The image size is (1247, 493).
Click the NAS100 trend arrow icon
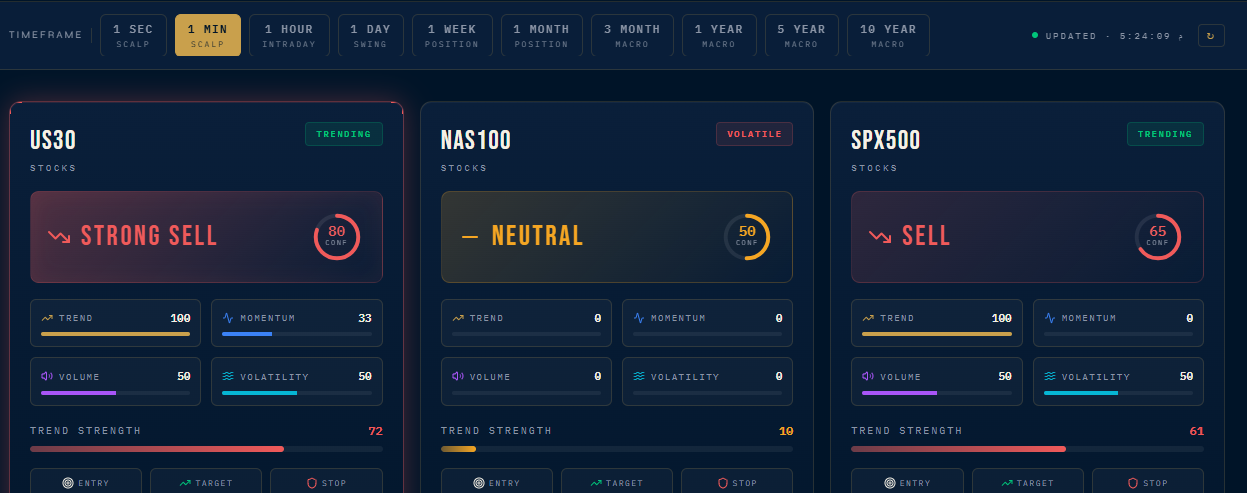458,318
